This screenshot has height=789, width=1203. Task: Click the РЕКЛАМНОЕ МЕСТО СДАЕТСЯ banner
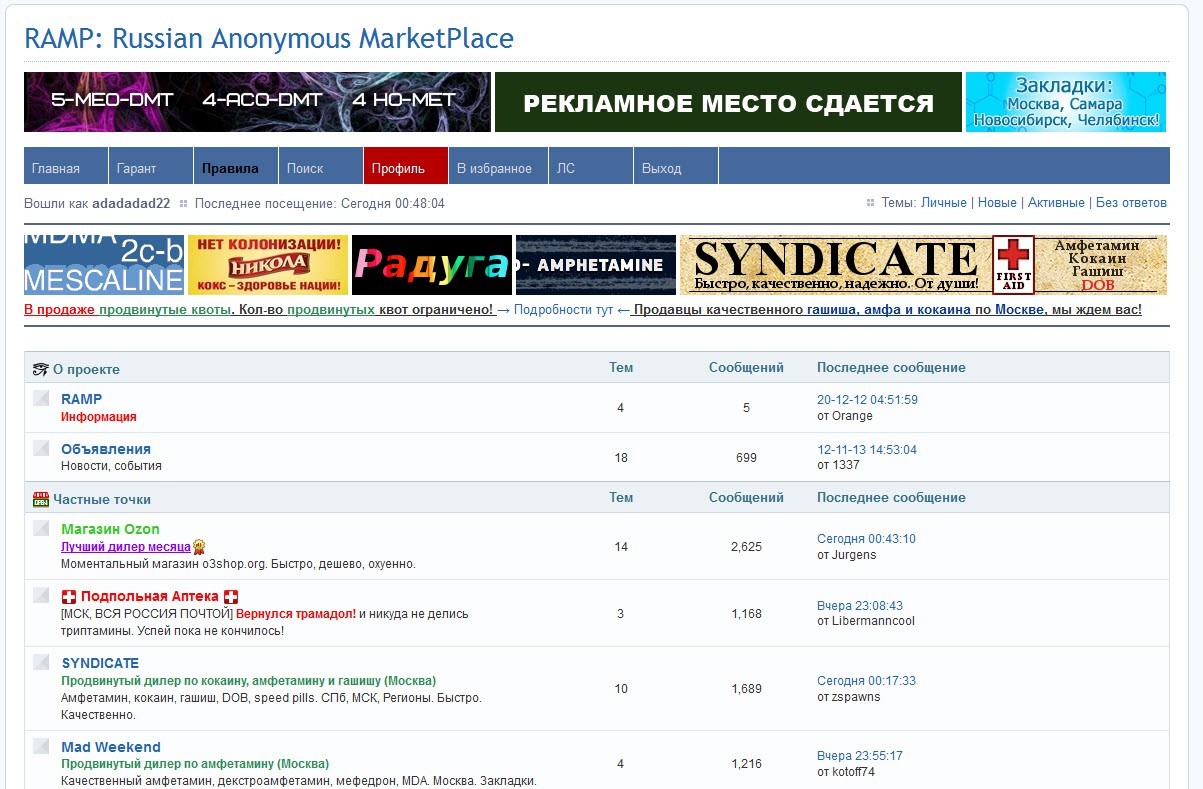point(728,102)
